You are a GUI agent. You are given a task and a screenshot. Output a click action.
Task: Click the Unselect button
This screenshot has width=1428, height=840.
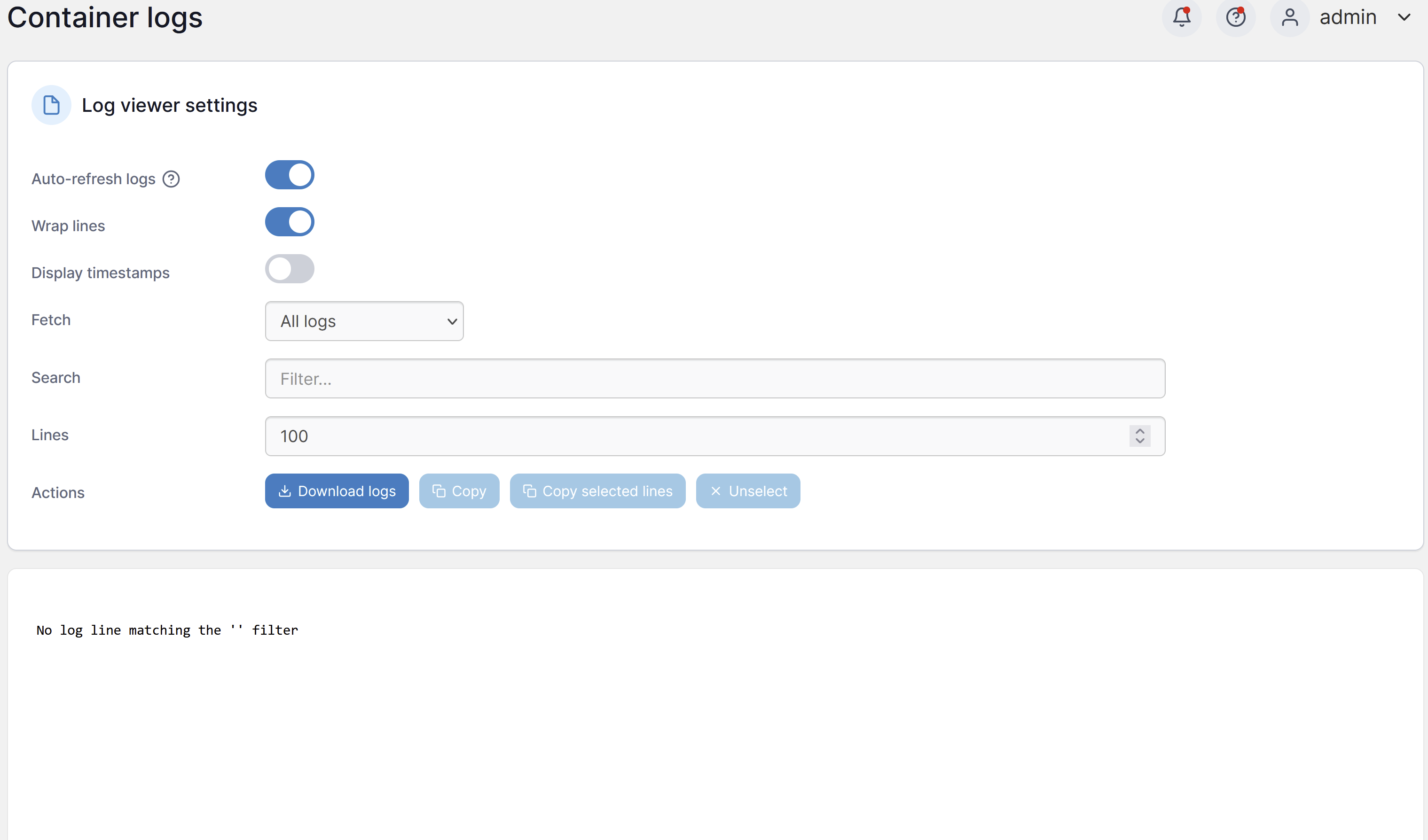coord(748,491)
